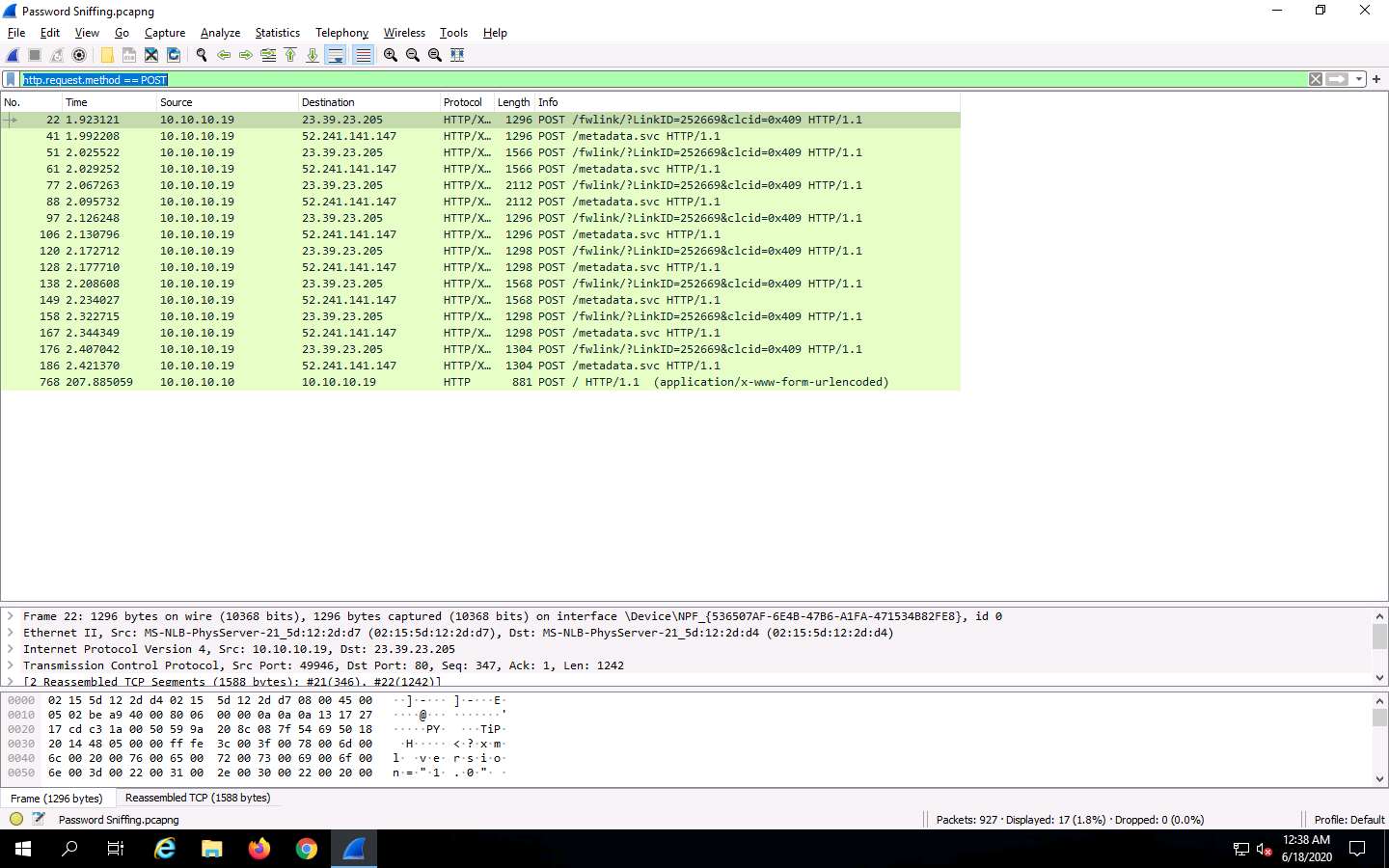The height and width of the screenshot is (868, 1389).
Task: Click the capture file properties icon in status bar
Action: coord(39,819)
